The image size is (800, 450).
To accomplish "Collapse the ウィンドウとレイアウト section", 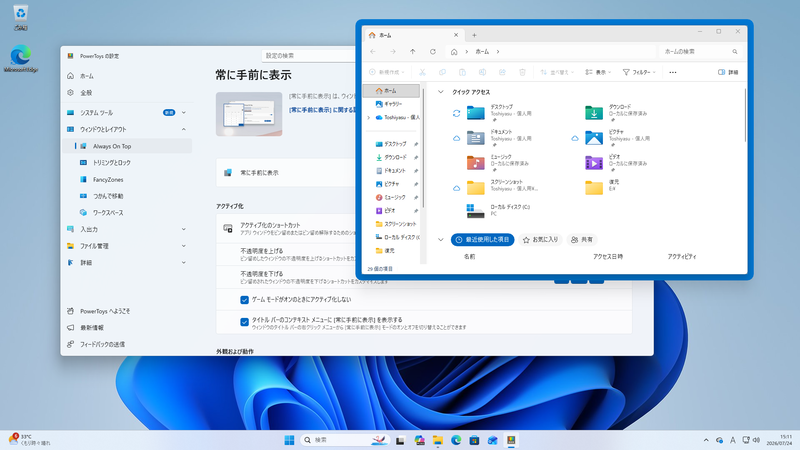I will [184, 130].
